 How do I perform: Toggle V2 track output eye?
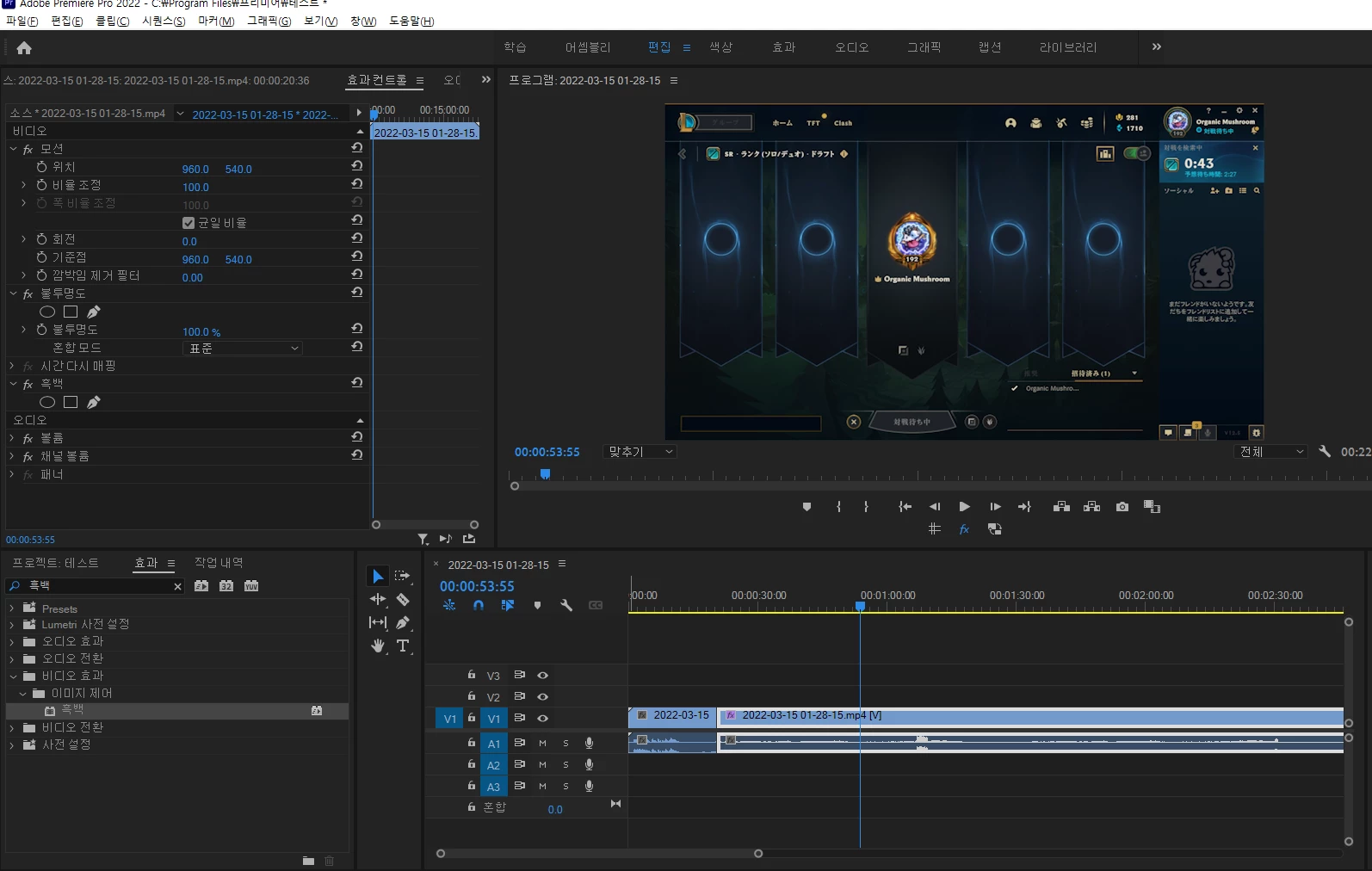click(542, 696)
